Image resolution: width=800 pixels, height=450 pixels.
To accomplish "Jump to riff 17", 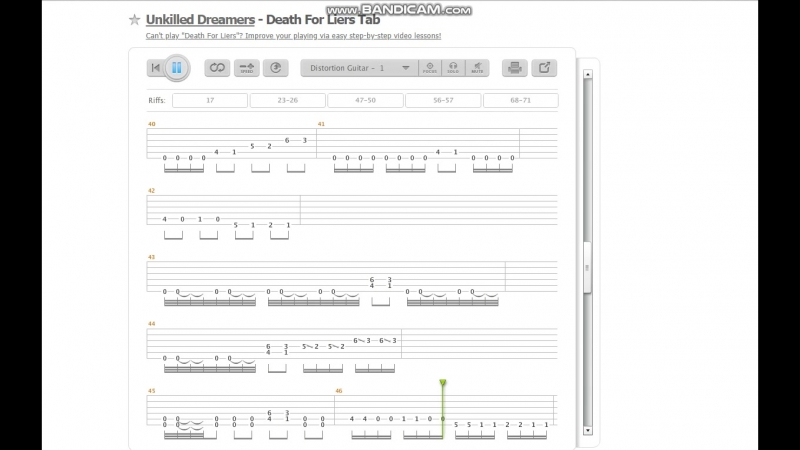I will point(210,101).
